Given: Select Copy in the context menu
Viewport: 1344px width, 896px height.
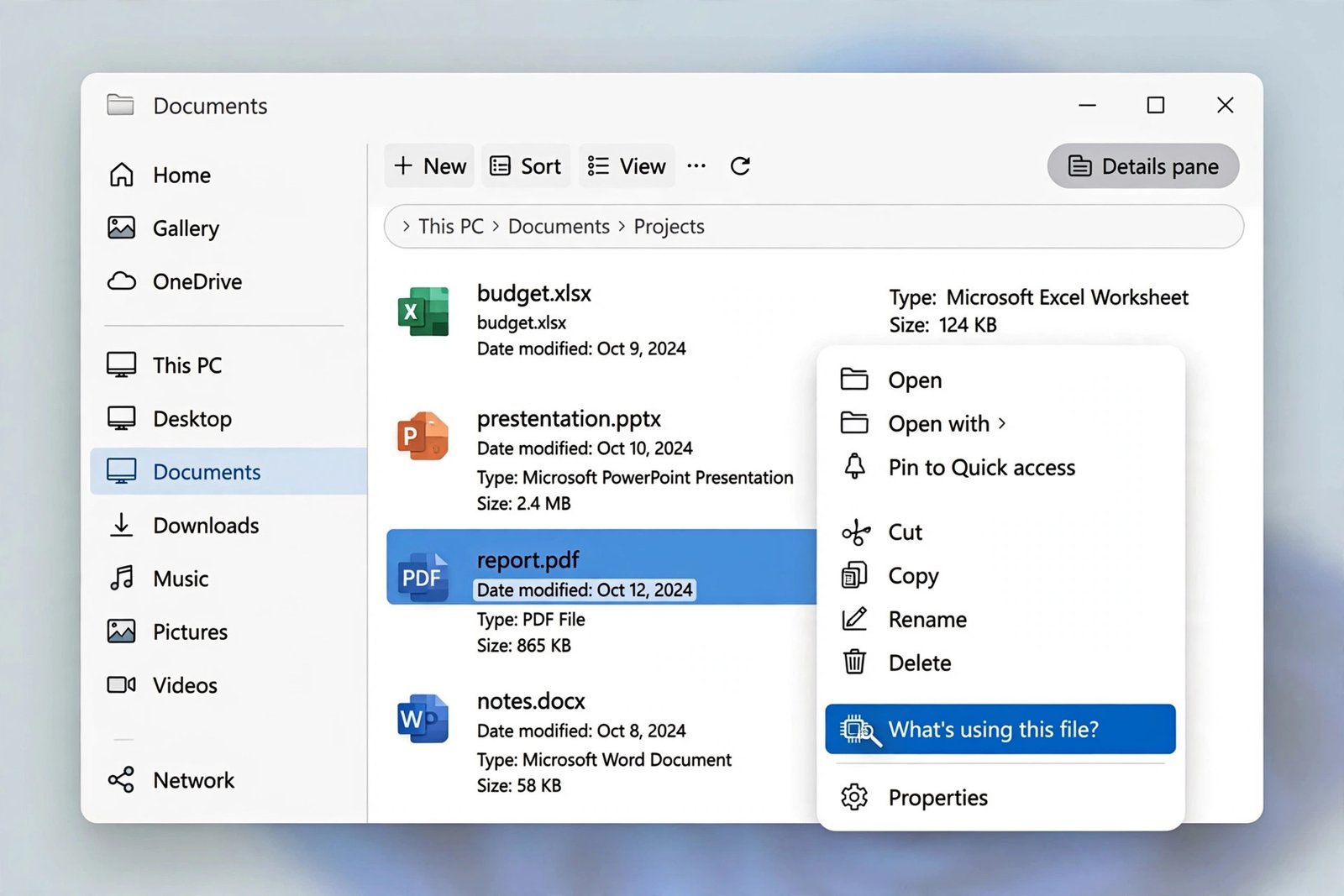Looking at the screenshot, I should [1000, 576].
